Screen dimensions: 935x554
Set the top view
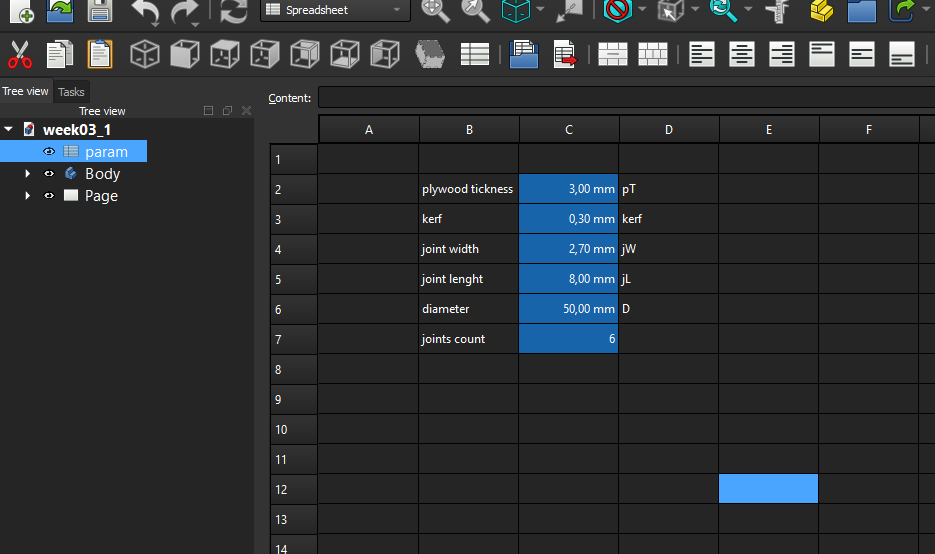coord(225,54)
